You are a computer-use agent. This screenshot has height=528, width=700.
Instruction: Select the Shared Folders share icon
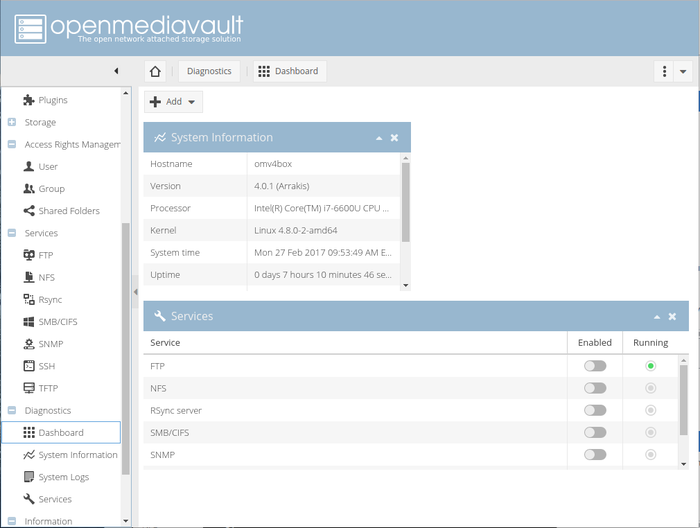click(x=29, y=211)
